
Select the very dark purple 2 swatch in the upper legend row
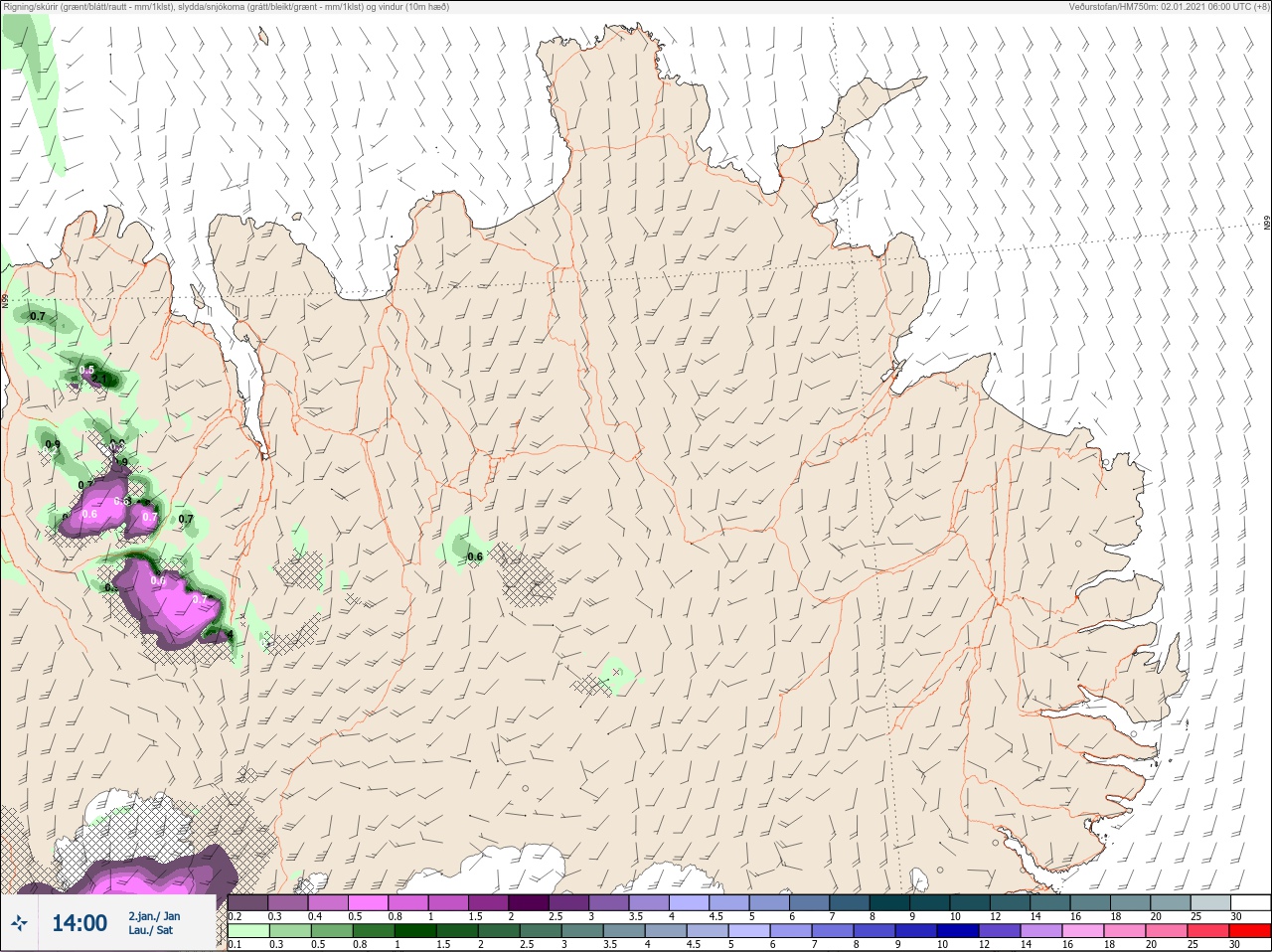click(529, 902)
